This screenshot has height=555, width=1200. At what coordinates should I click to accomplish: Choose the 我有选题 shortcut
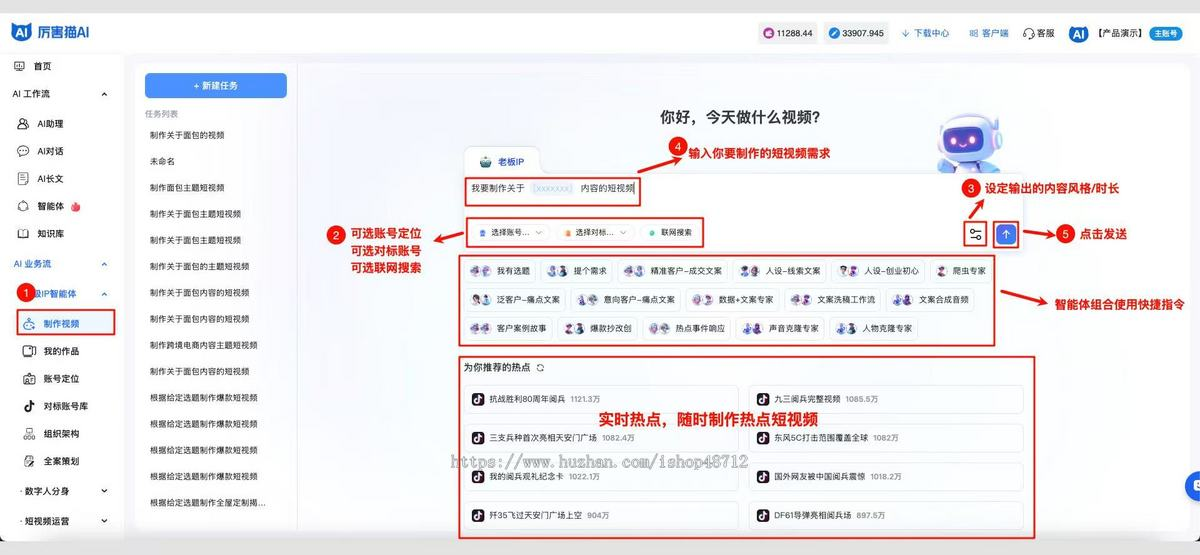[x=499, y=271]
